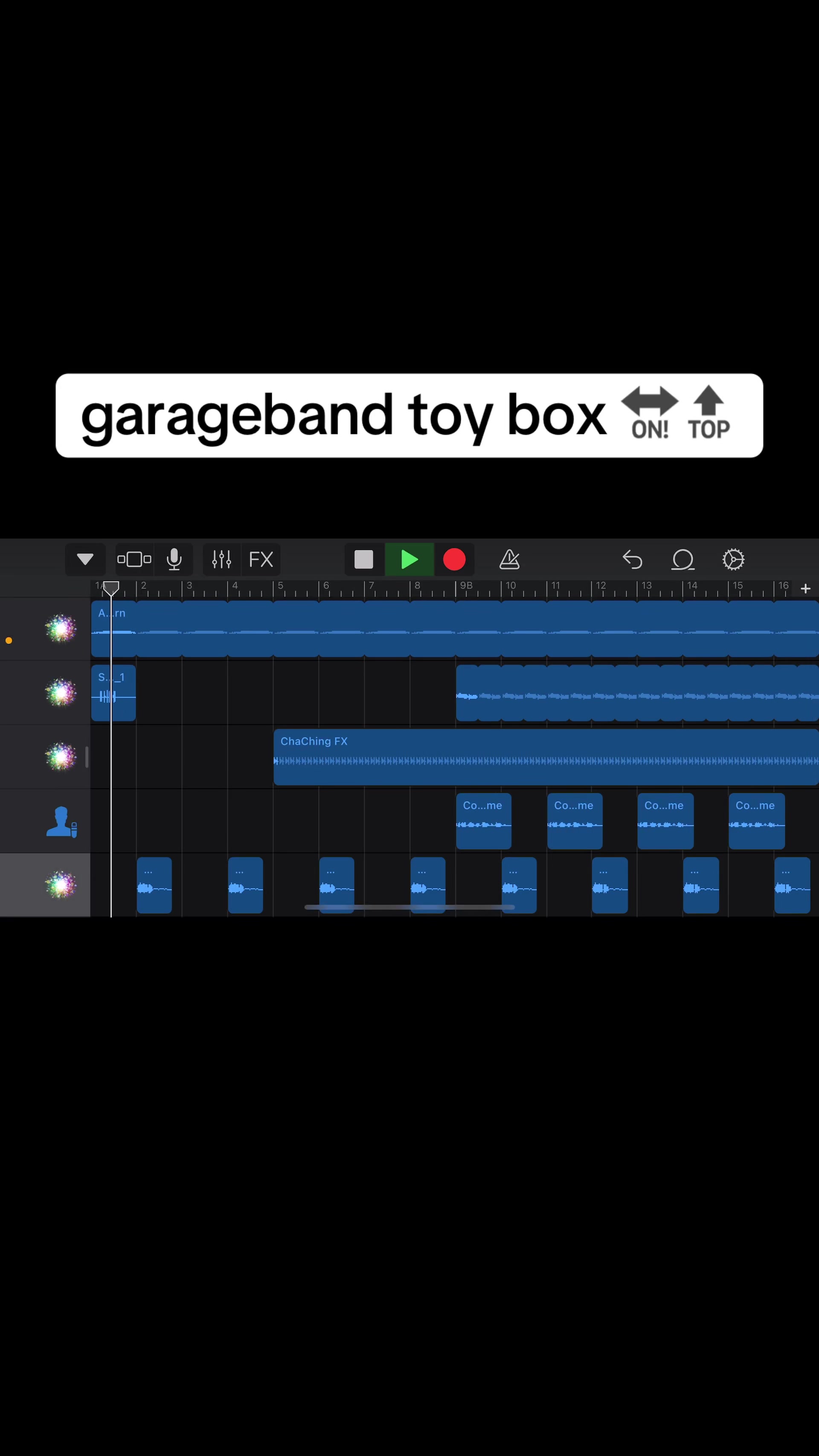Screen dimensions: 819x1456
Task: Start playback with green play button
Action: click(409, 559)
